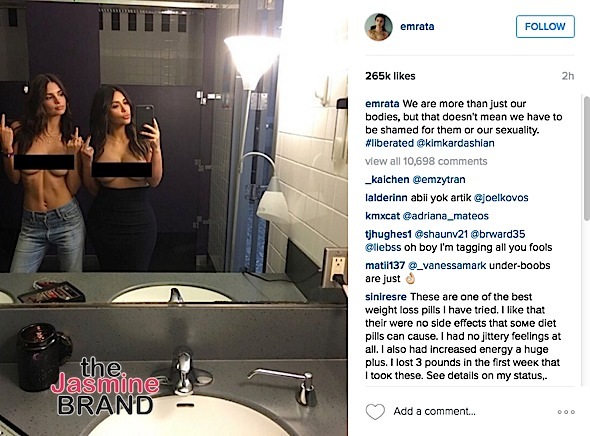Click the 265k likes count
Viewport: 590px width, 436px height.
pyautogui.click(x=390, y=76)
